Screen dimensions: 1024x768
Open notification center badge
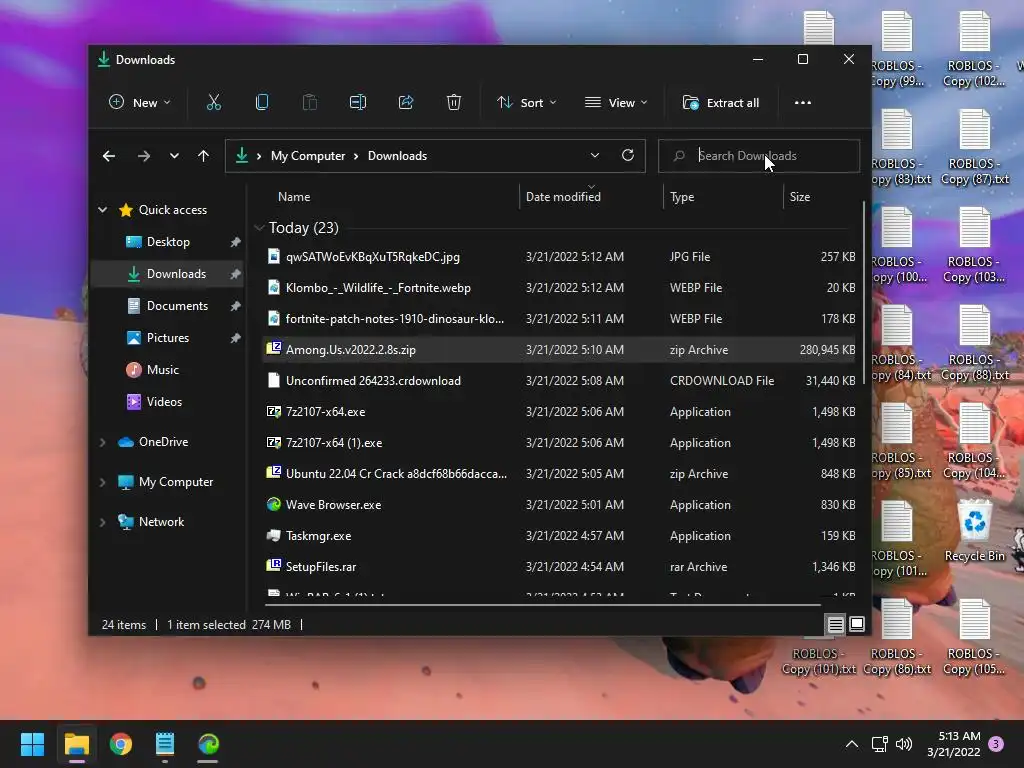click(996, 744)
